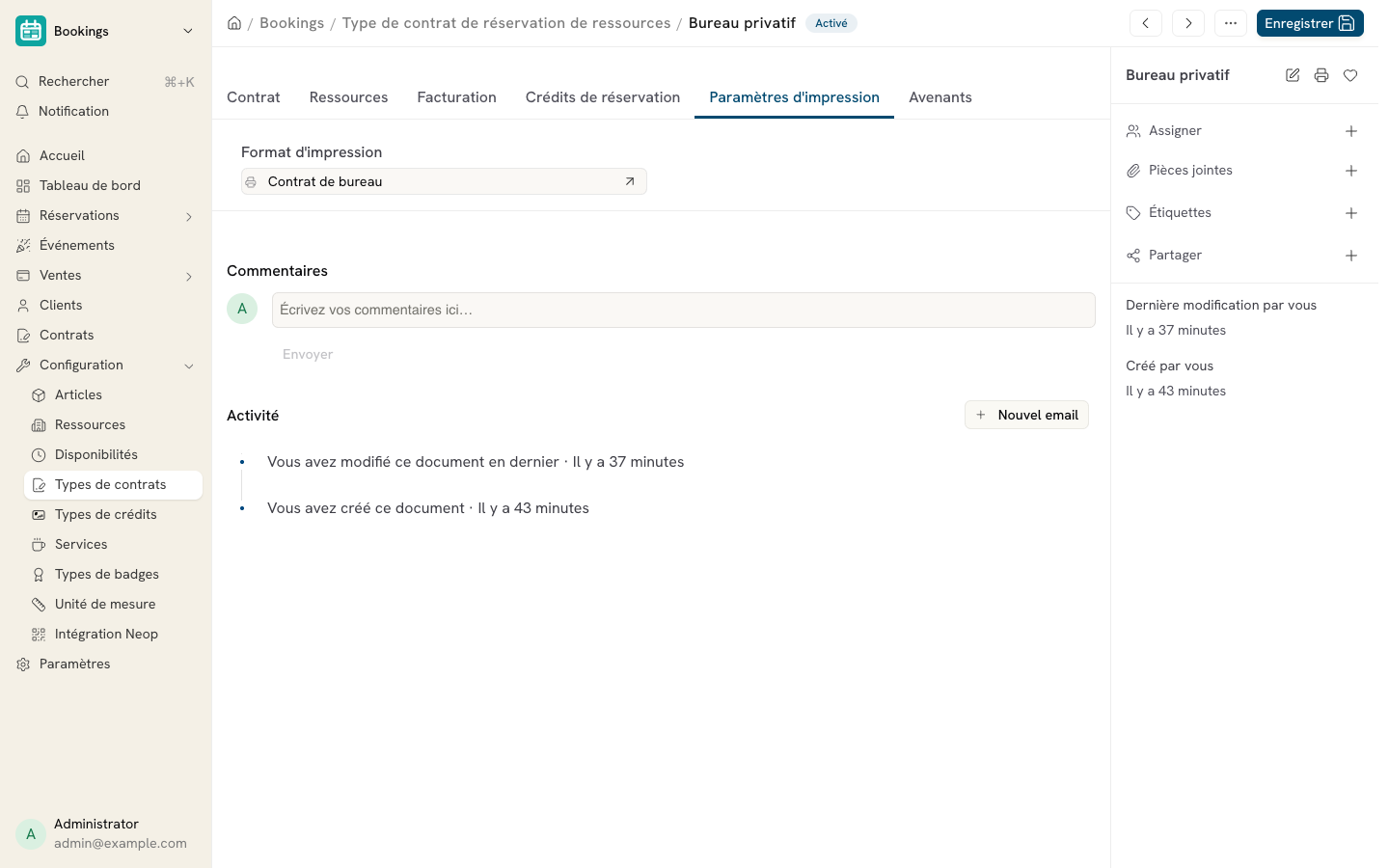1389x868 pixels.
Task: Click comment author avatar A
Action: [x=242, y=309]
